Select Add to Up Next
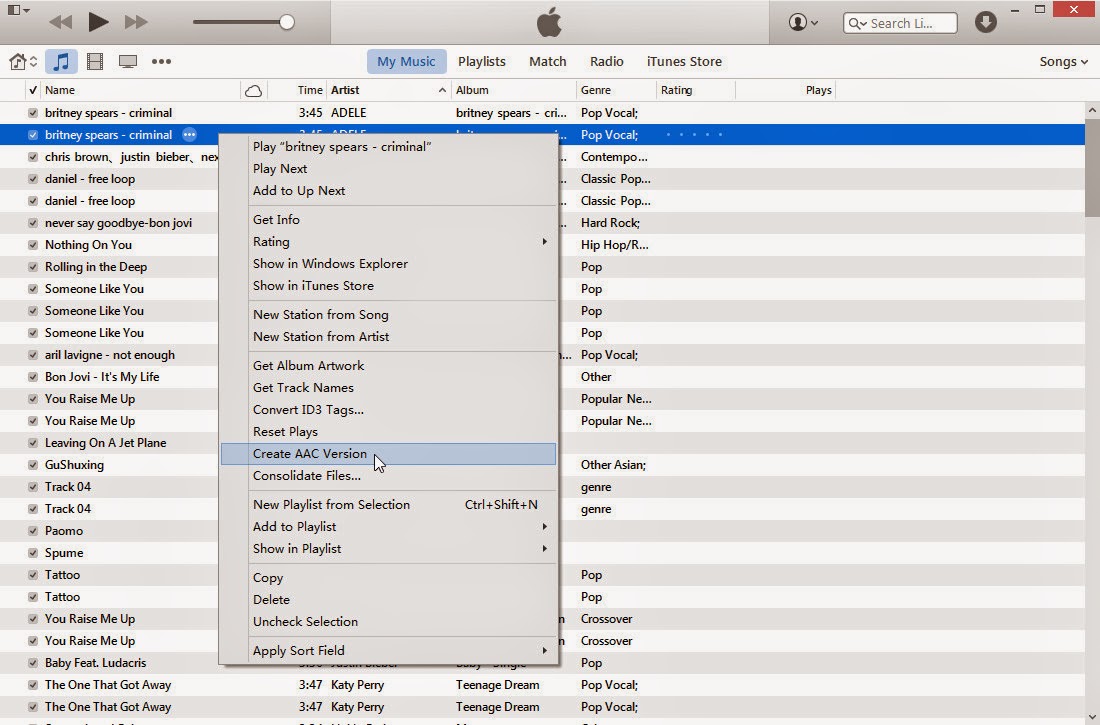This screenshot has width=1100, height=725. point(388,191)
